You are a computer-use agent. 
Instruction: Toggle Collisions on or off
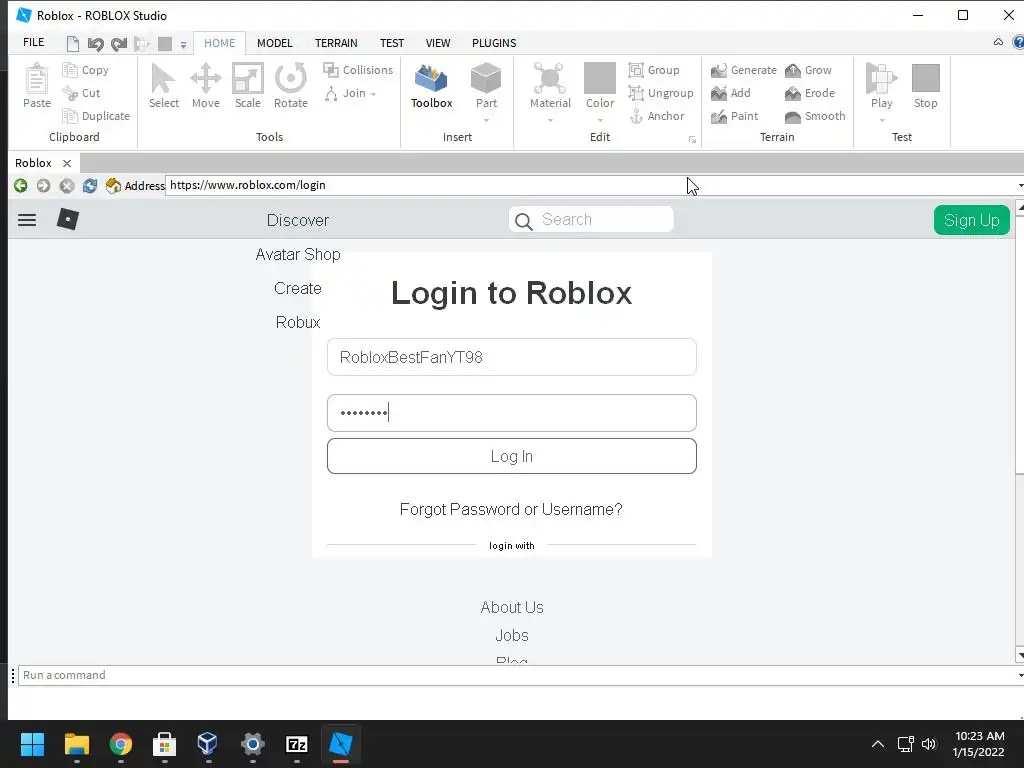point(358,70)
